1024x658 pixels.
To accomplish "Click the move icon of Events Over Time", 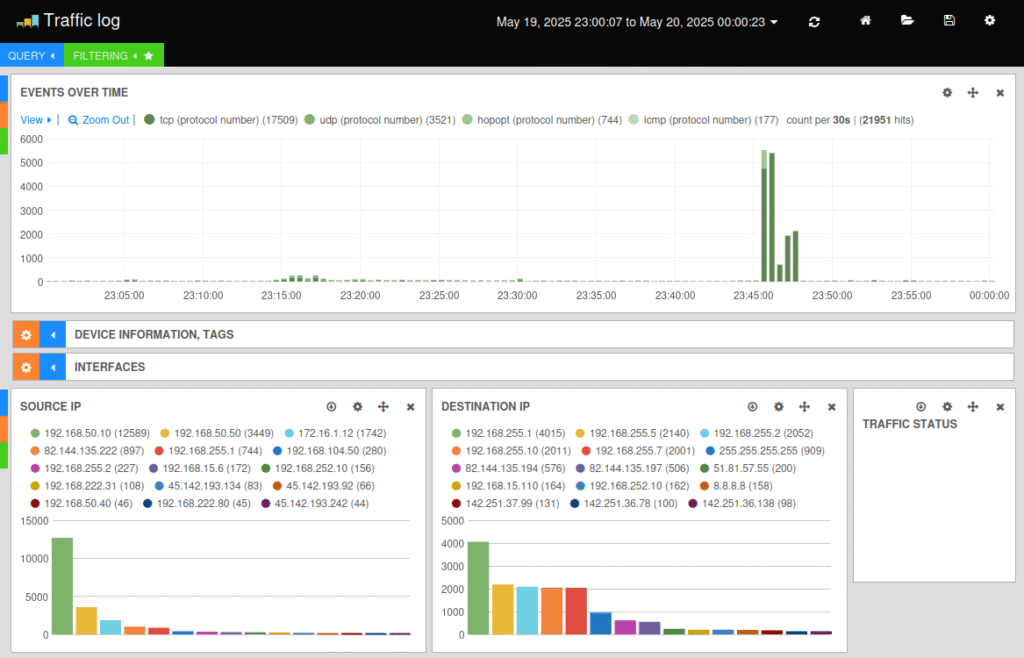I will click(973, 93).
